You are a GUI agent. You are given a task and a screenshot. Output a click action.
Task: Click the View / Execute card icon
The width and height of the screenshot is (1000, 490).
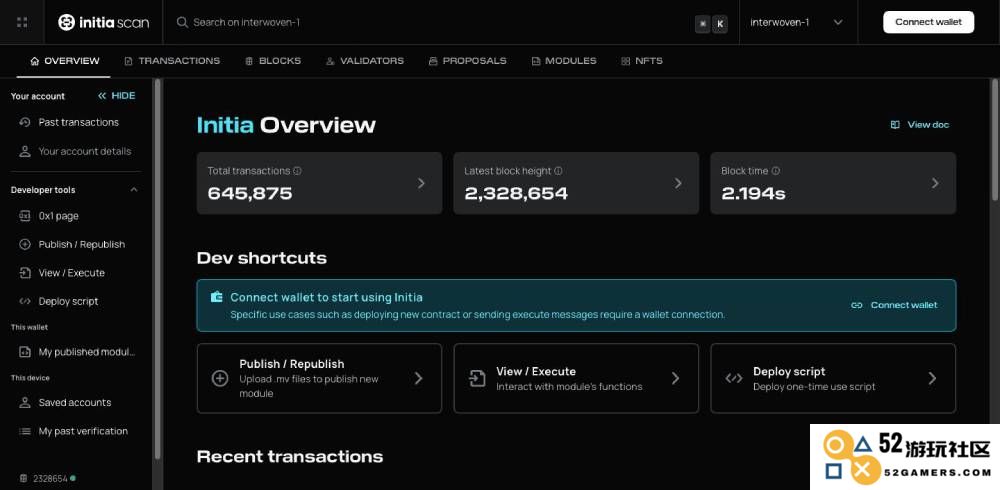click(x=476, y=378)
